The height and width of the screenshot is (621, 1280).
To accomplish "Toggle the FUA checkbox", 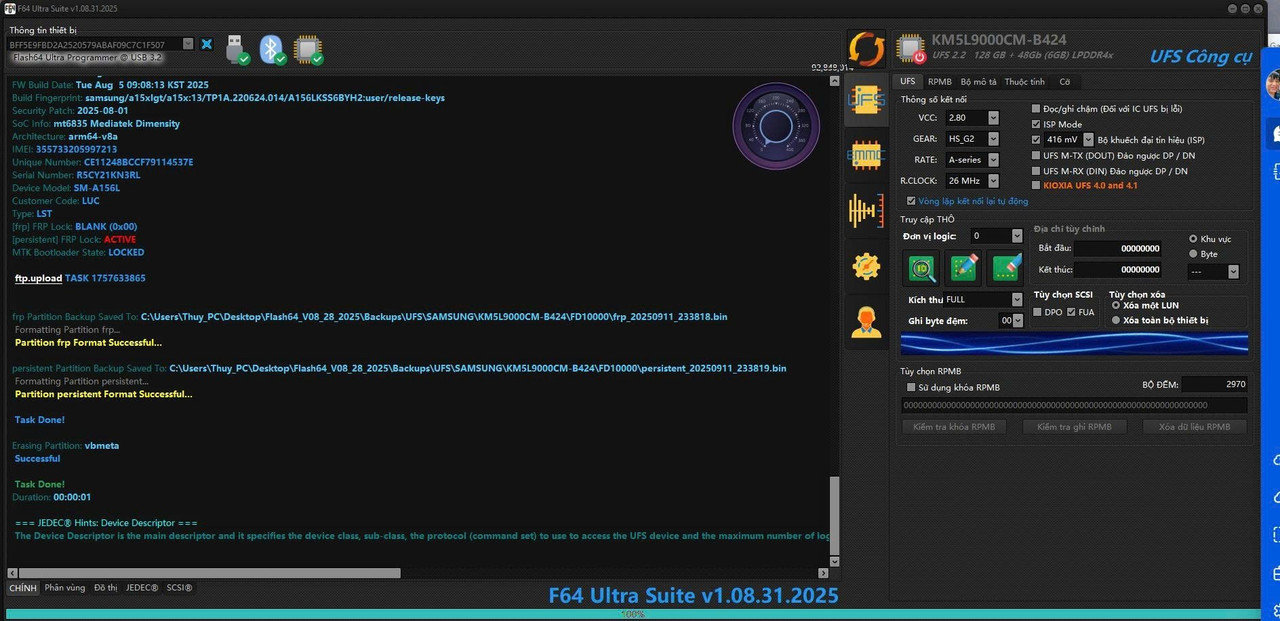I will click(x=1072, y=312).
